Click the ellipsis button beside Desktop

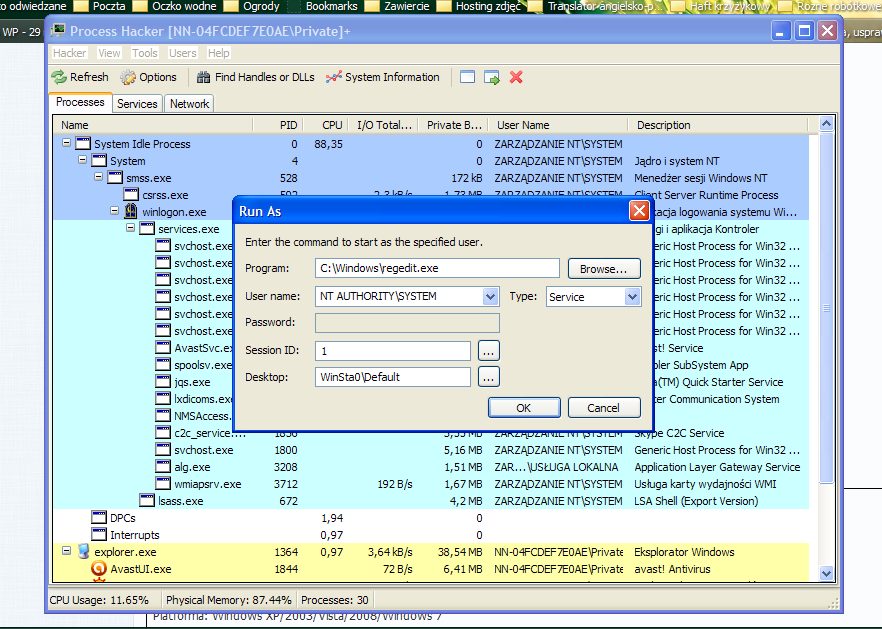pos(488,377)
